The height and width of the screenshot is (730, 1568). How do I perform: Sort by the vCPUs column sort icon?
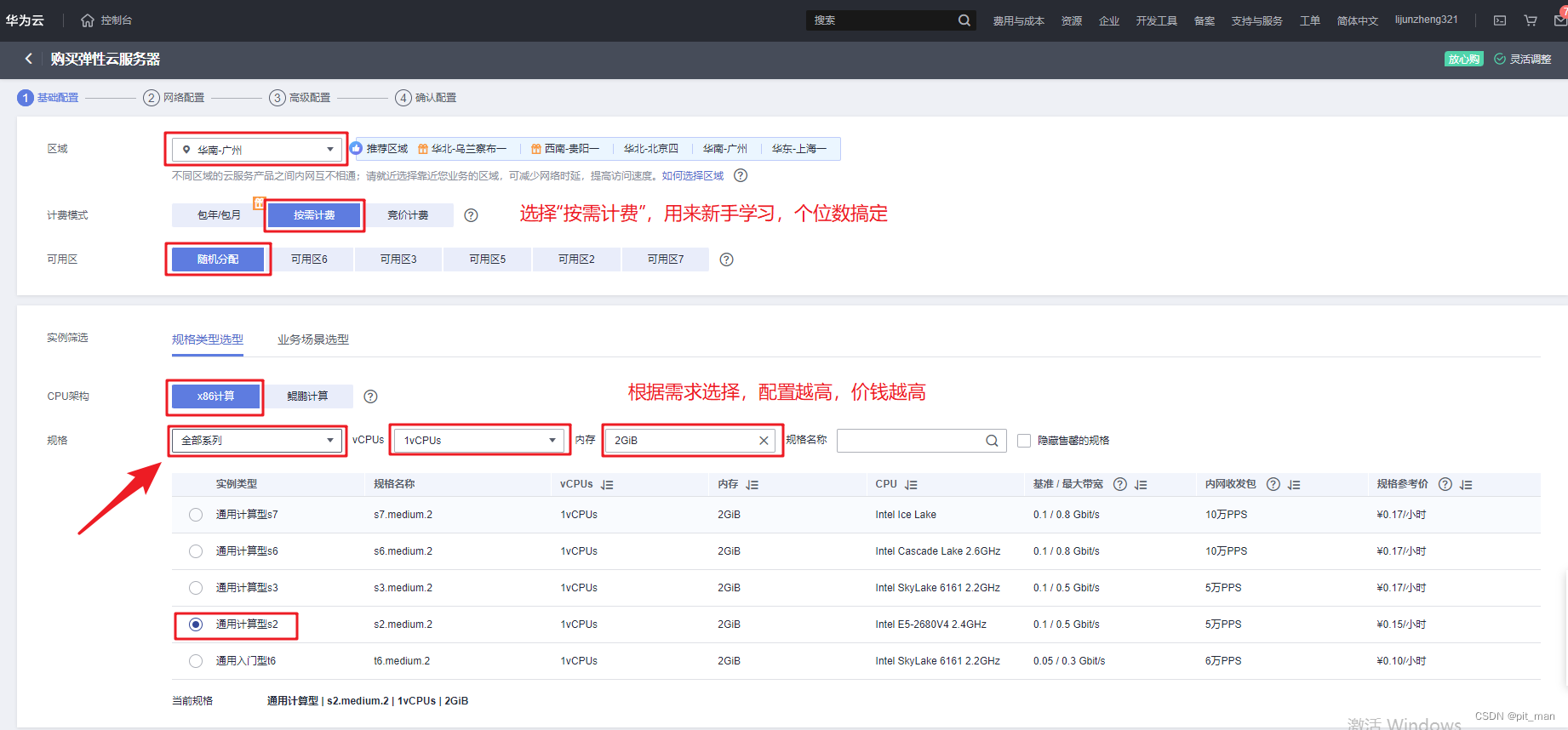click(x=607, y=485)
